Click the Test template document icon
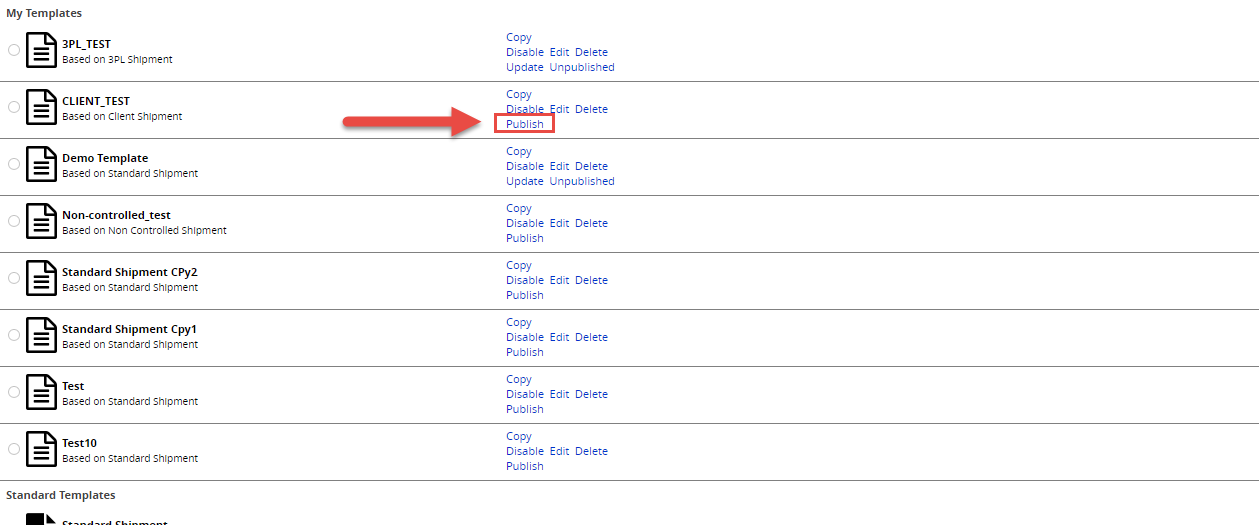The width and height of the screenshot is (1259, 525). 41,392
